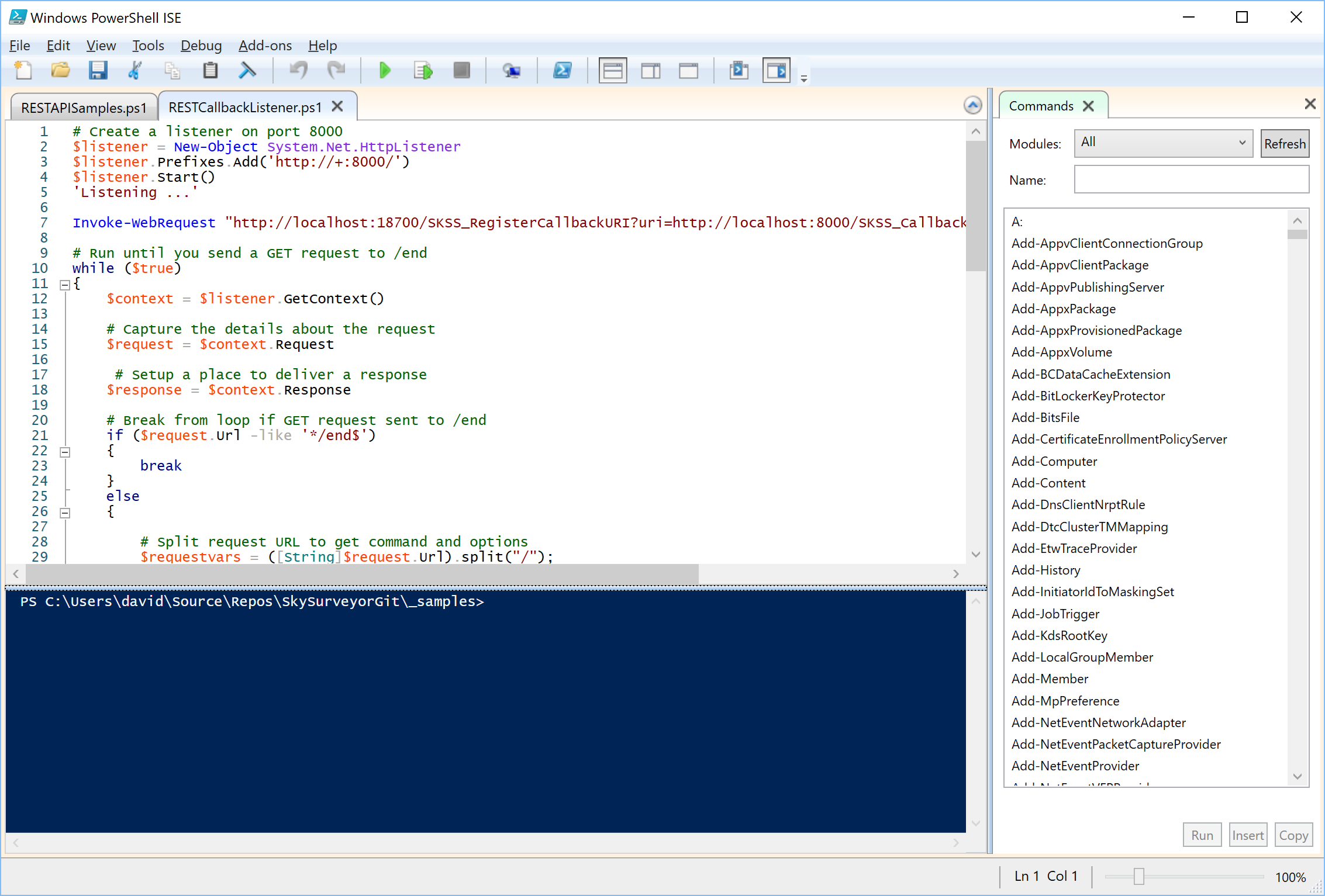
Task: Paste from clipboard with the toolbar paste icon
Action: pos(210,71)
